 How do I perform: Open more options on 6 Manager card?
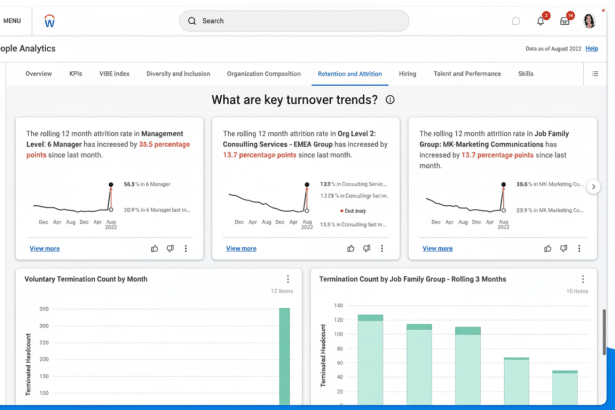pyautogui.click(x=186, y=248)
